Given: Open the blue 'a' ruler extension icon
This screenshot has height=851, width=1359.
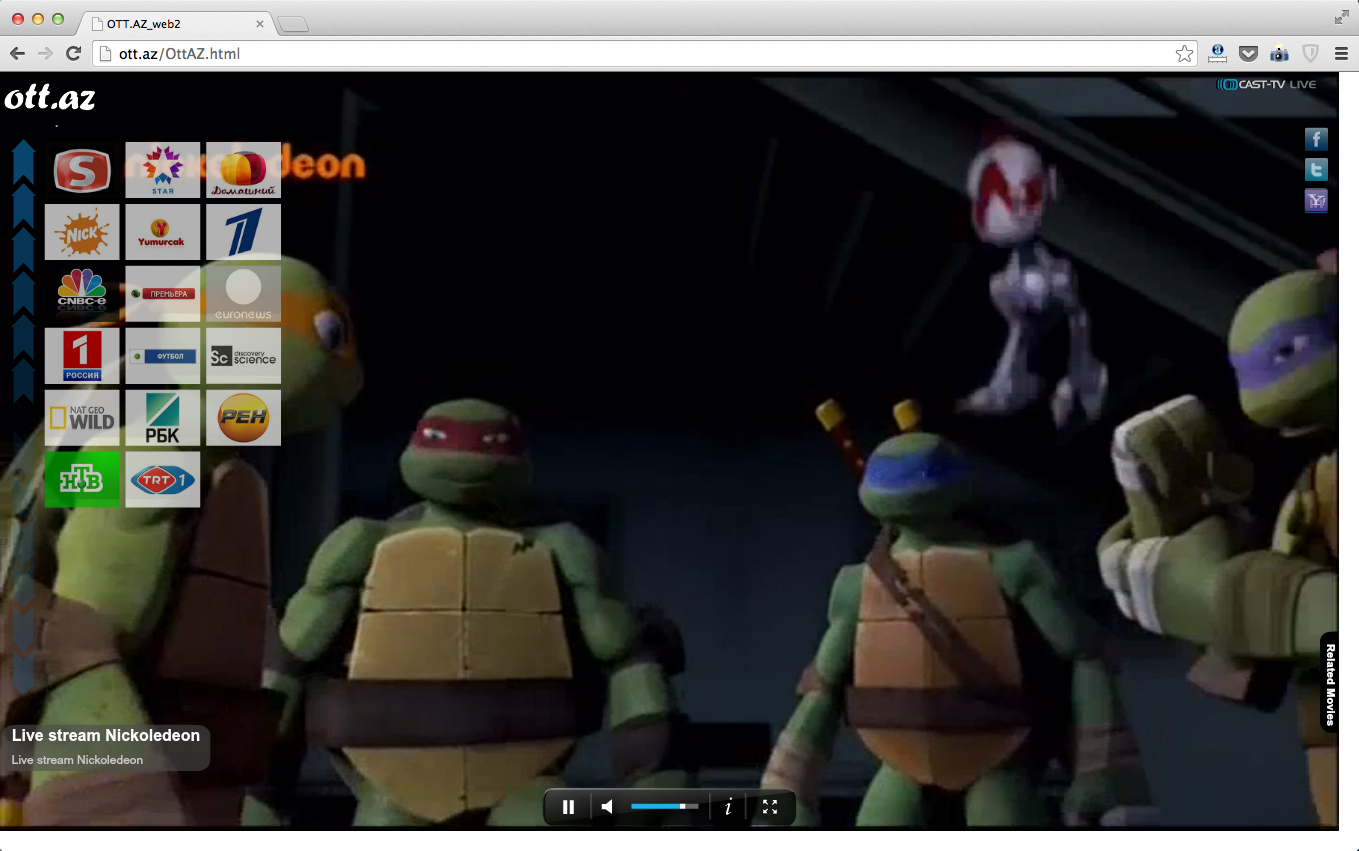Looking at the screenshot, I should pos(1217,54).
